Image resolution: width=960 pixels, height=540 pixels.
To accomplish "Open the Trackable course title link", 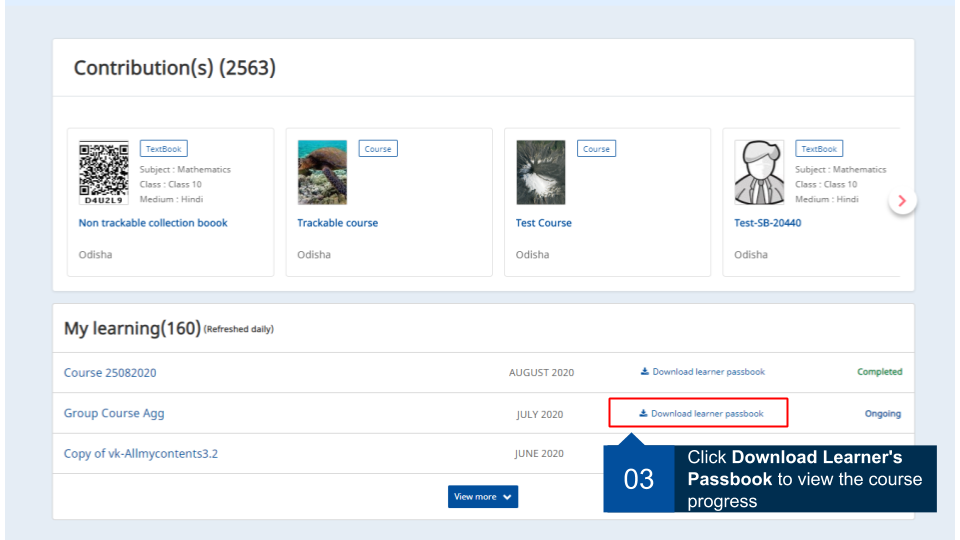I will point(337,223).
